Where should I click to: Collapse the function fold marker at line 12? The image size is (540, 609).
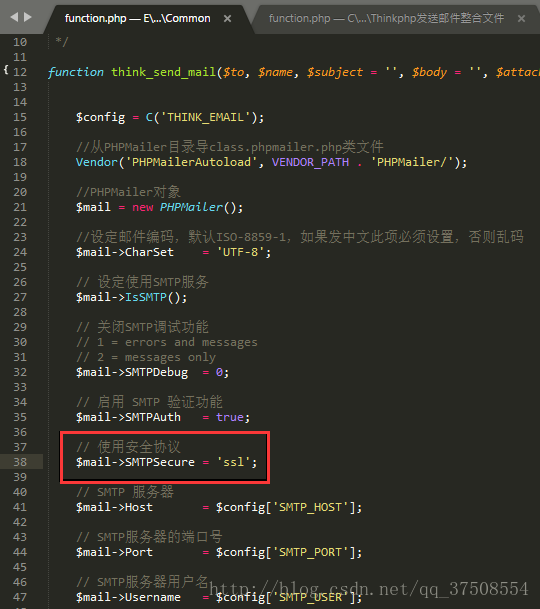coord(6,70)
